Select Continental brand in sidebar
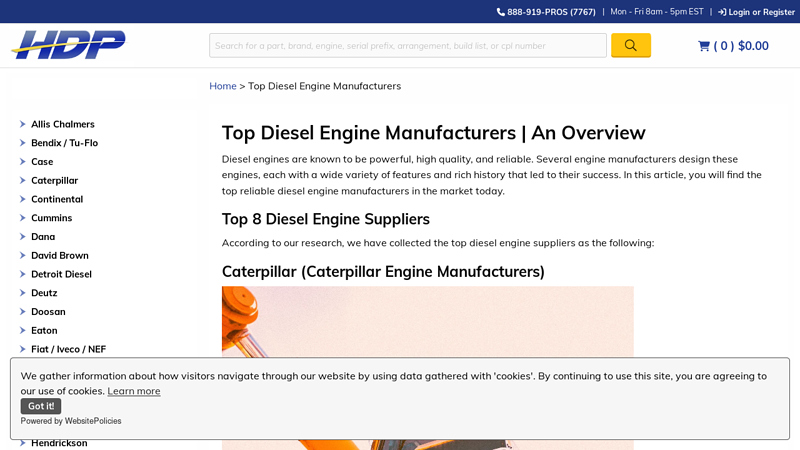Image resolution: width=800 pixels, height=450 pixels. (57, 199)
